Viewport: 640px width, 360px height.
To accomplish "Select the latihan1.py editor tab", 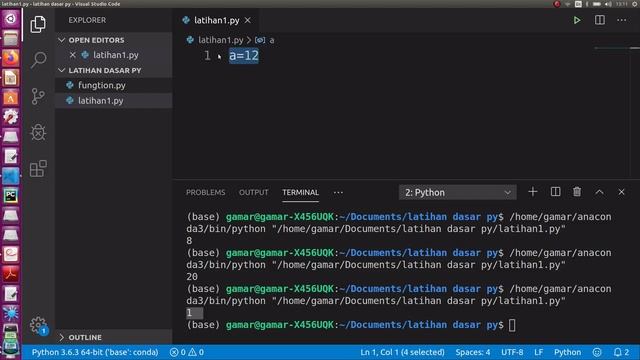I will [x=217, y=20].
